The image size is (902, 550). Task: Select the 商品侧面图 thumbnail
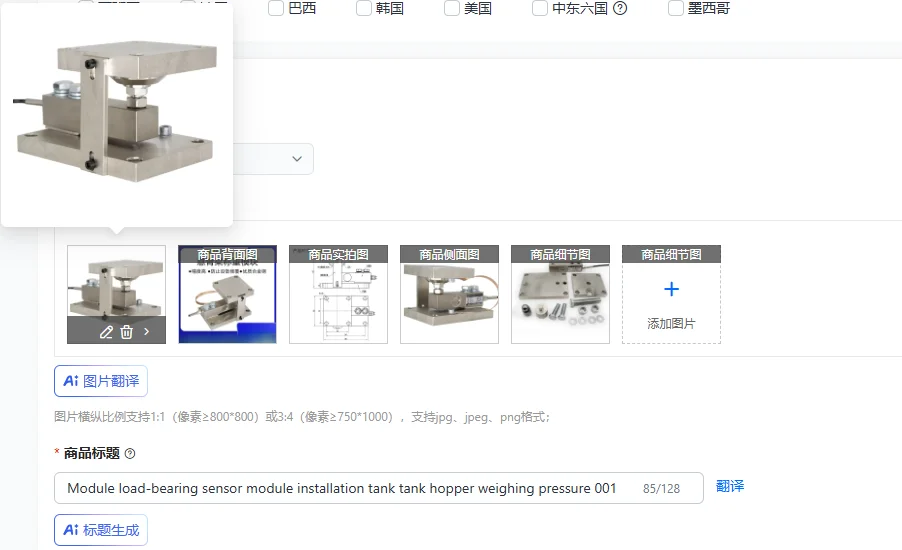point(449,295)
